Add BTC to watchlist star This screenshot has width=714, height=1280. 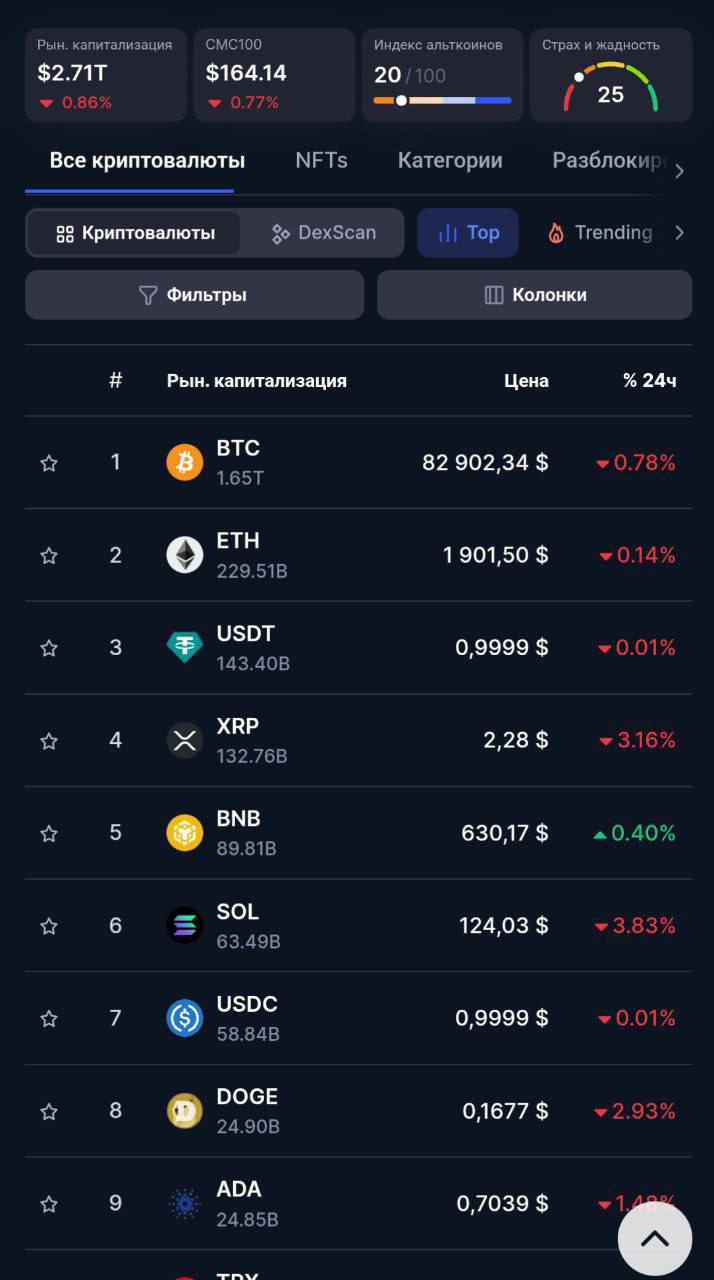[x=48, y=463]
